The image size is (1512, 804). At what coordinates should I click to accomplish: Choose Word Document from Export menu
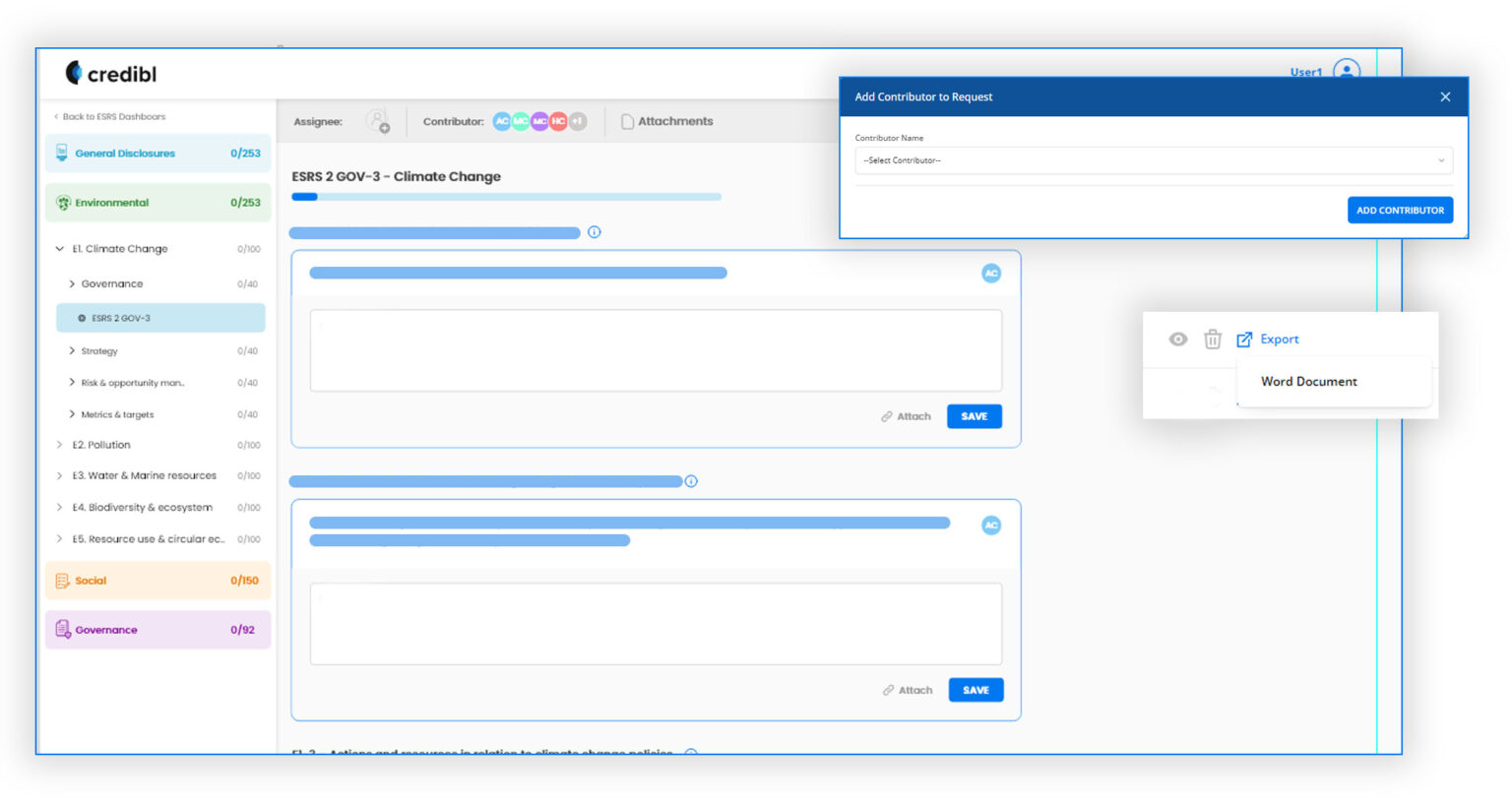(x=1309, y=382)
